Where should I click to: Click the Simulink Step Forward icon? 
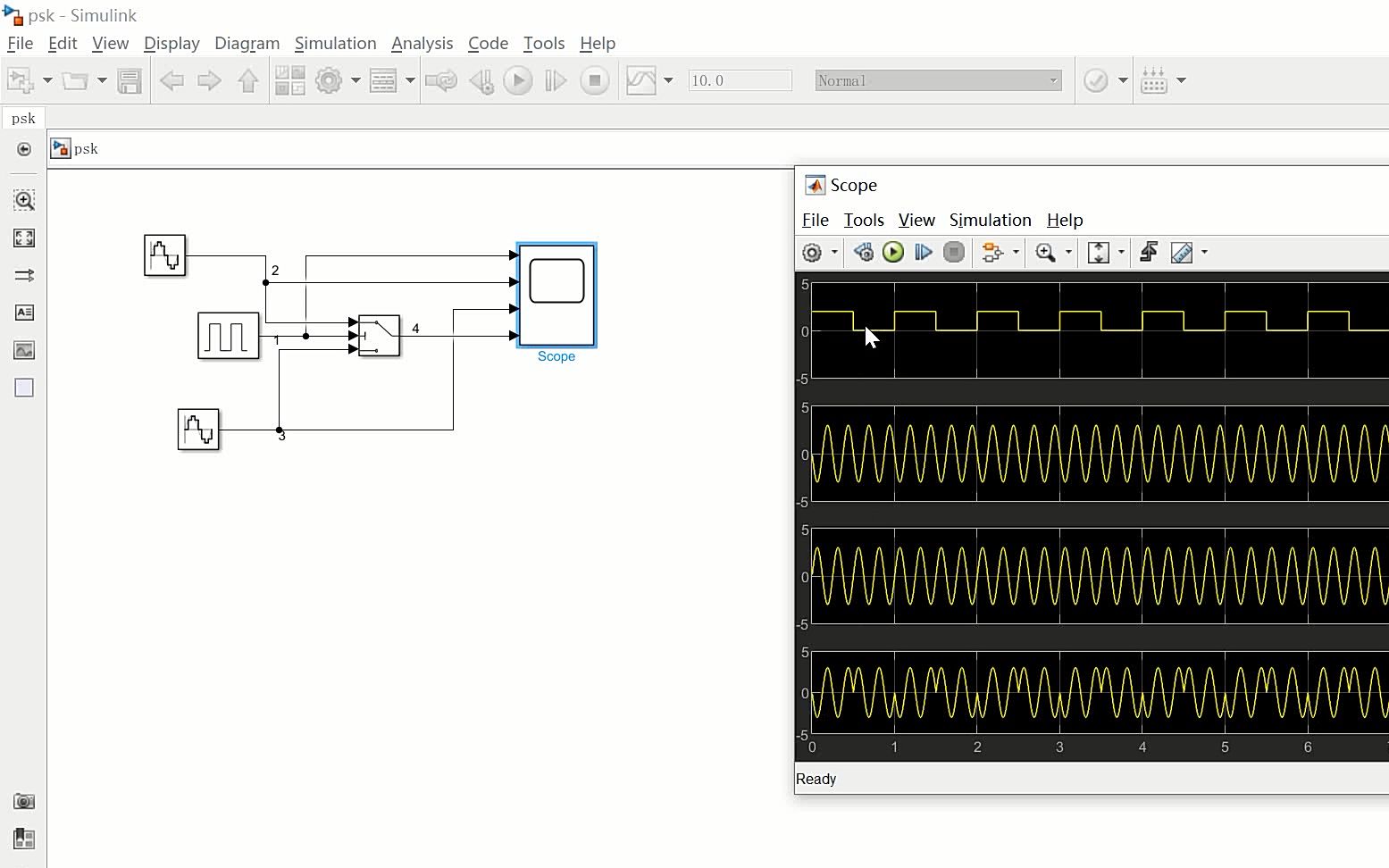[556, 80]
